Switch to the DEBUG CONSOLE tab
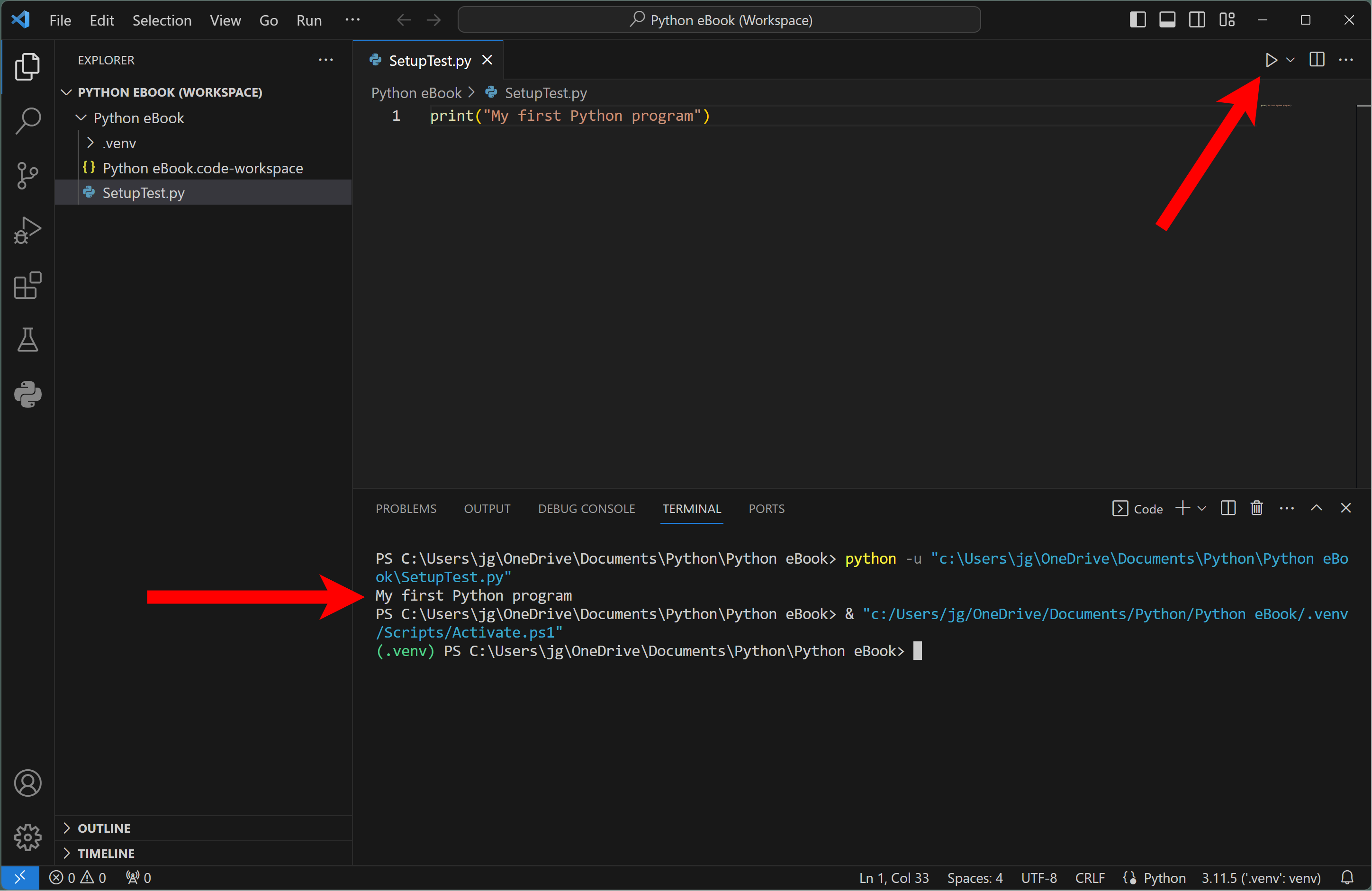This screenshot has width=1372, height=891. click(586, 508)
